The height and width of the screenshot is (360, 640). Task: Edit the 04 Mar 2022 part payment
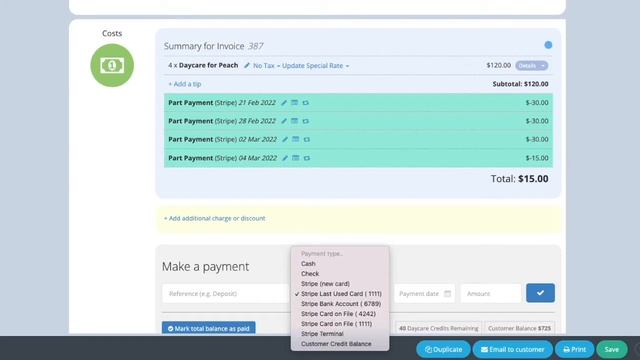(x=285, y=158)
